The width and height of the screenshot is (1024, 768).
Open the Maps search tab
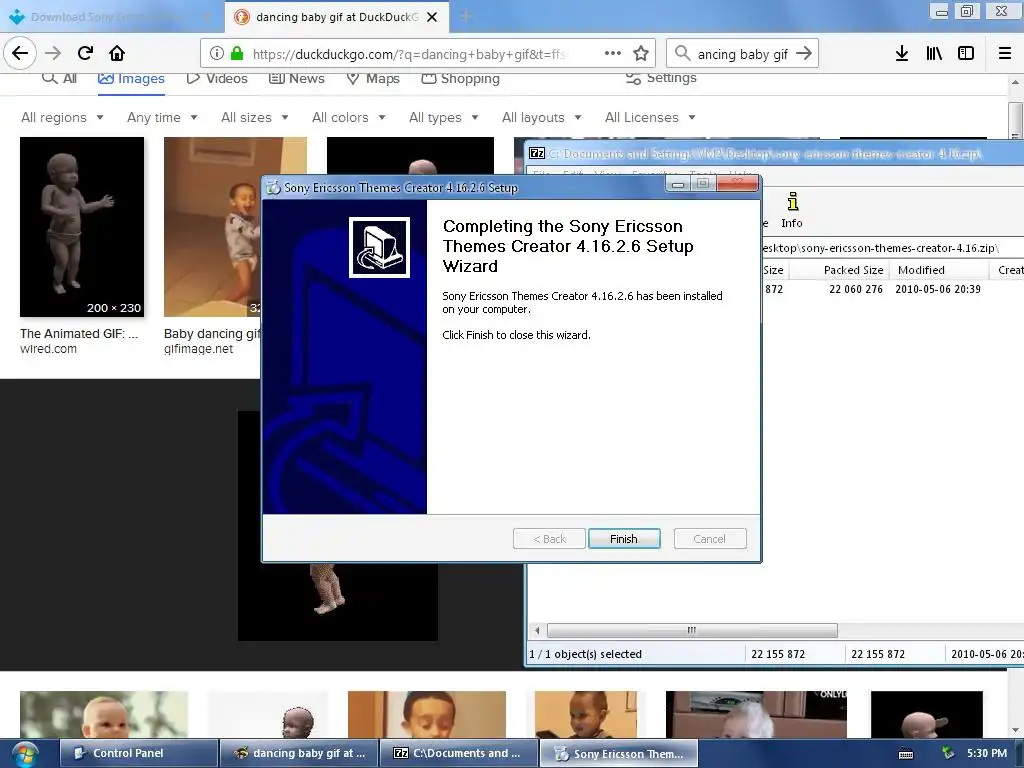tap(373, 78)
